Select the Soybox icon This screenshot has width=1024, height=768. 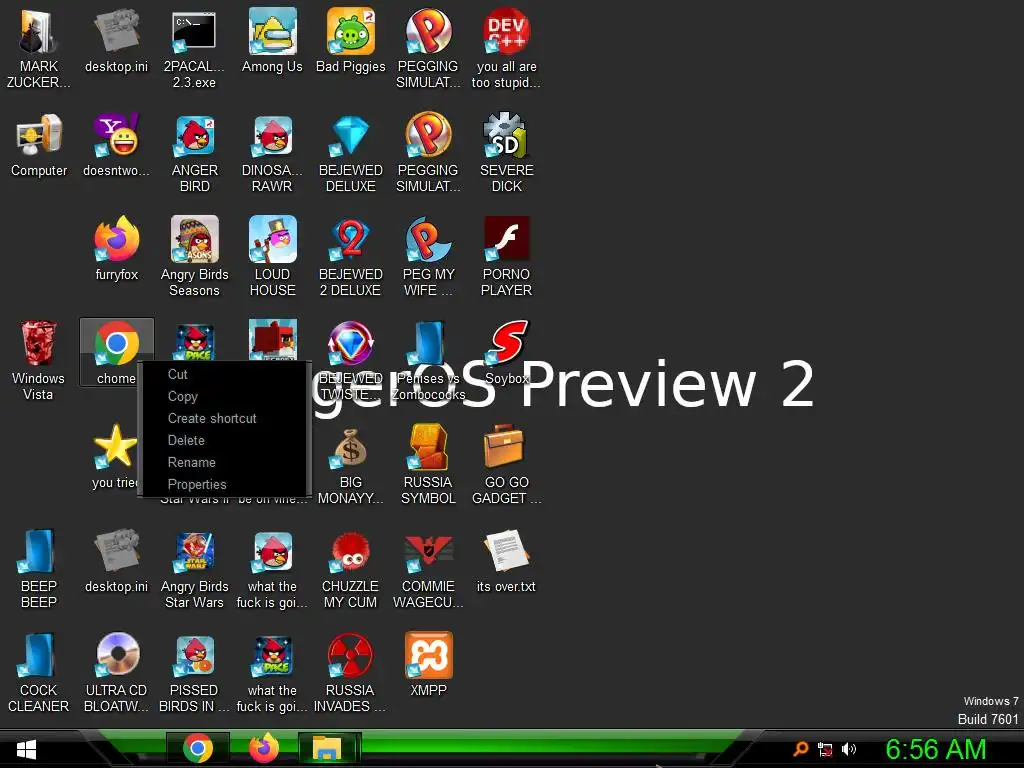coord(507,353)
